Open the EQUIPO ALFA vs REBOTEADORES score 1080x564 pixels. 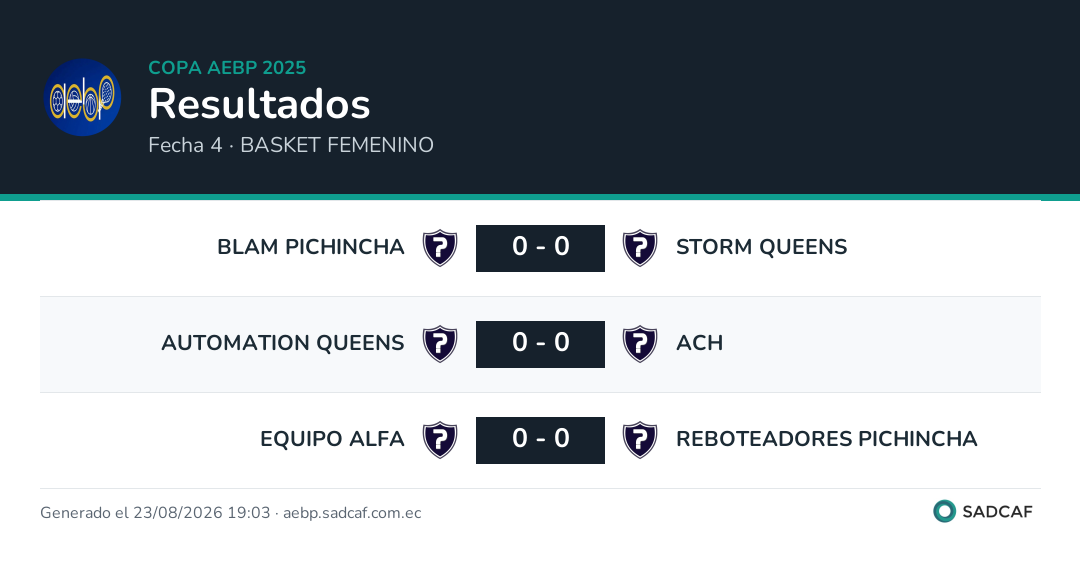(540, 440)
